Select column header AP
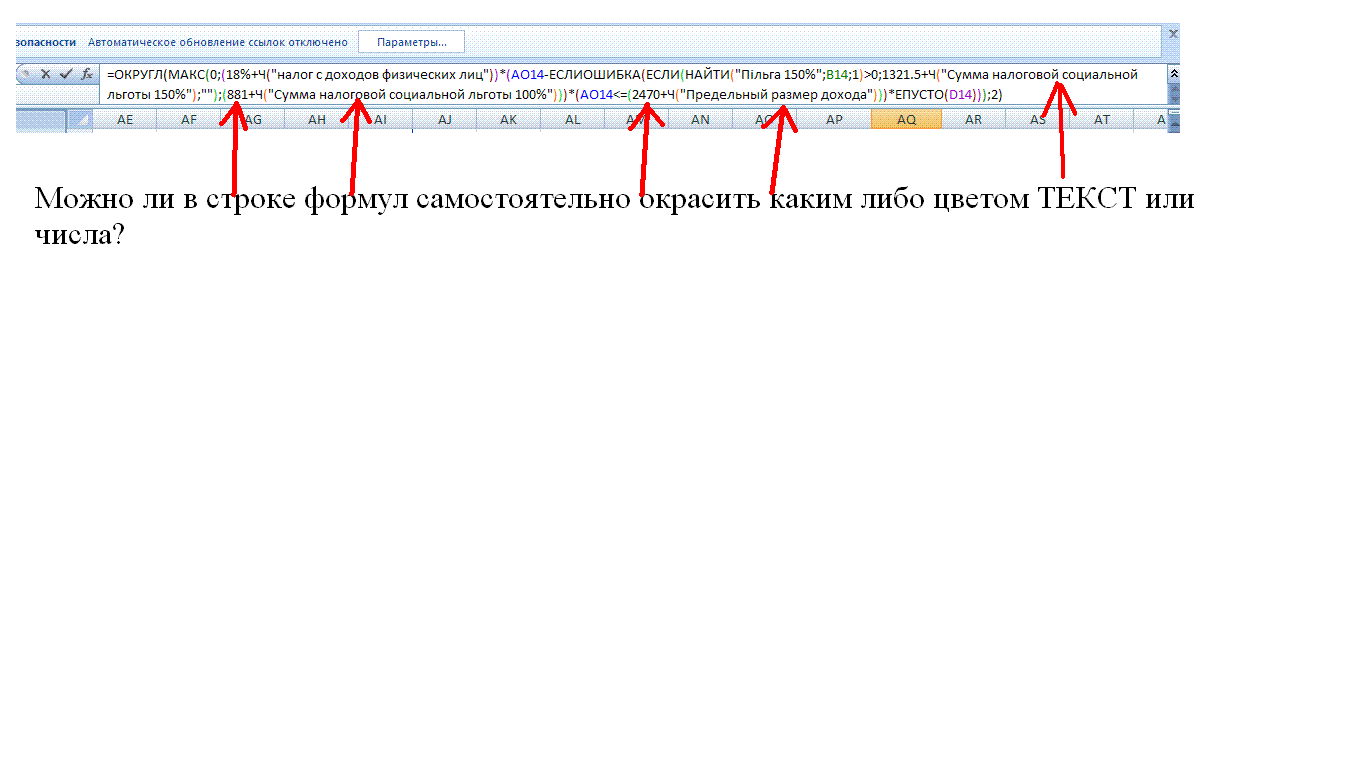Image resolution: width=1360 pixels, height=768 pixels. pos(835,120)
